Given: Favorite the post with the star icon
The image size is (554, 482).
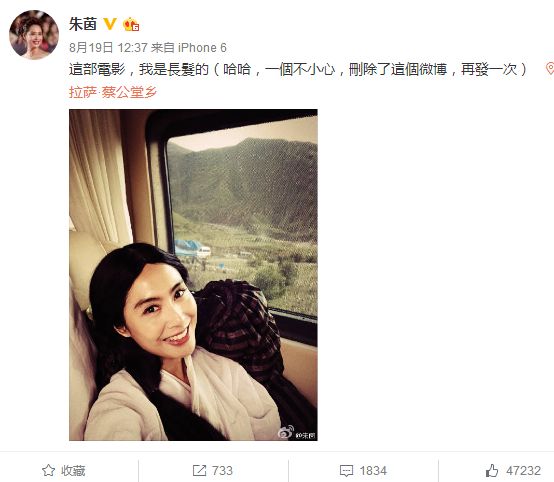Looking at the screenshot, I should coord(48,470).
